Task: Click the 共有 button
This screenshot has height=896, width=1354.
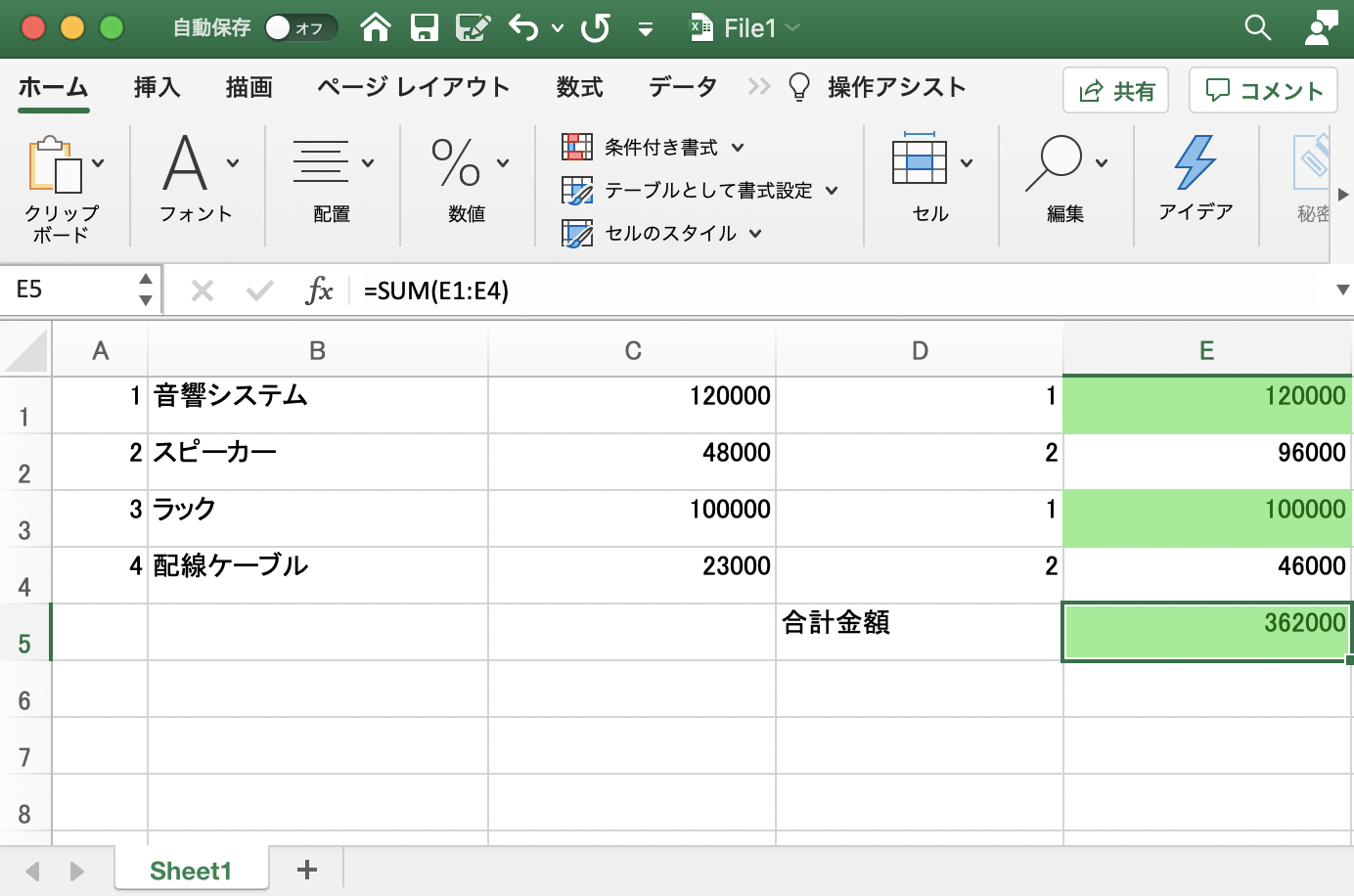Action: (1116, 91)
